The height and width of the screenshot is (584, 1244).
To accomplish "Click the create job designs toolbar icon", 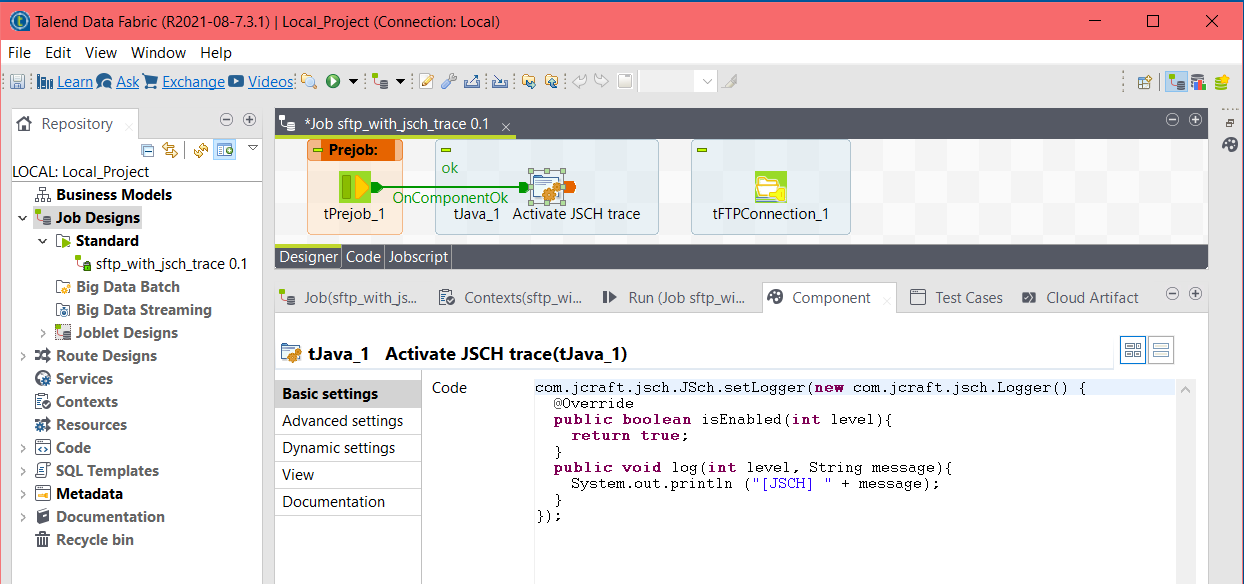I will coord(380,82).
